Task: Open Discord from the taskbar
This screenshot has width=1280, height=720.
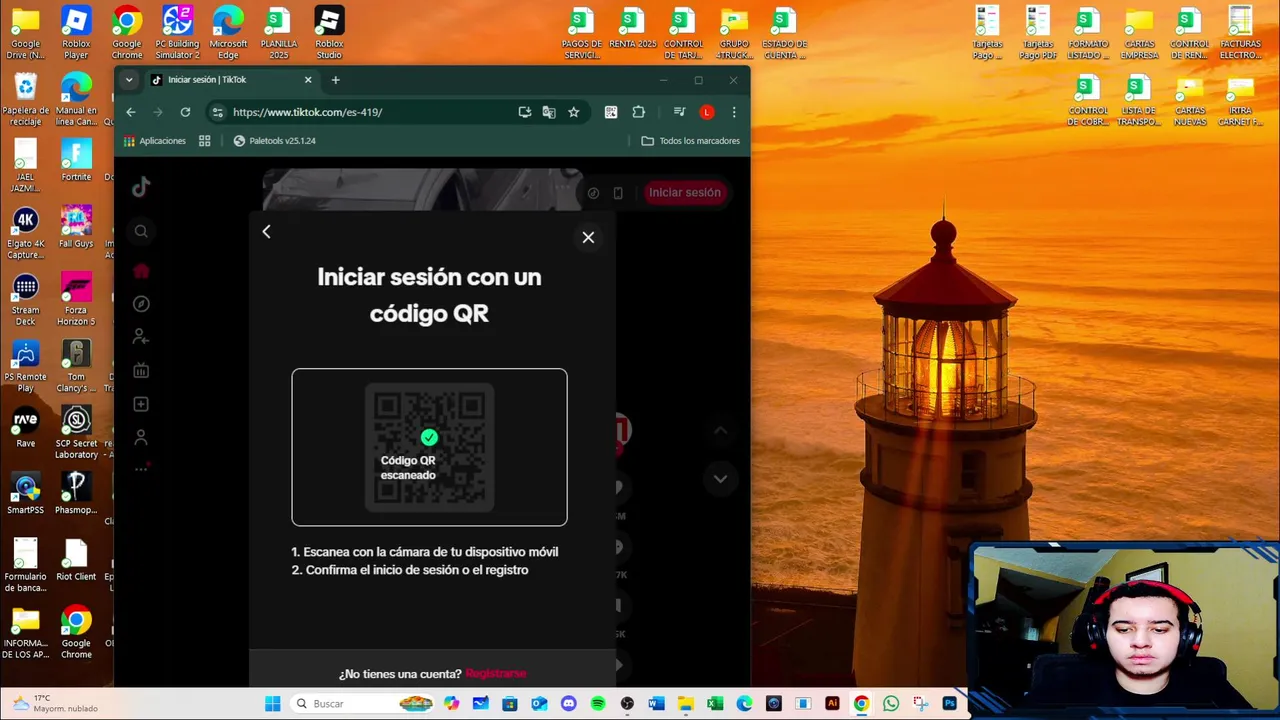Action: point(569,704)
